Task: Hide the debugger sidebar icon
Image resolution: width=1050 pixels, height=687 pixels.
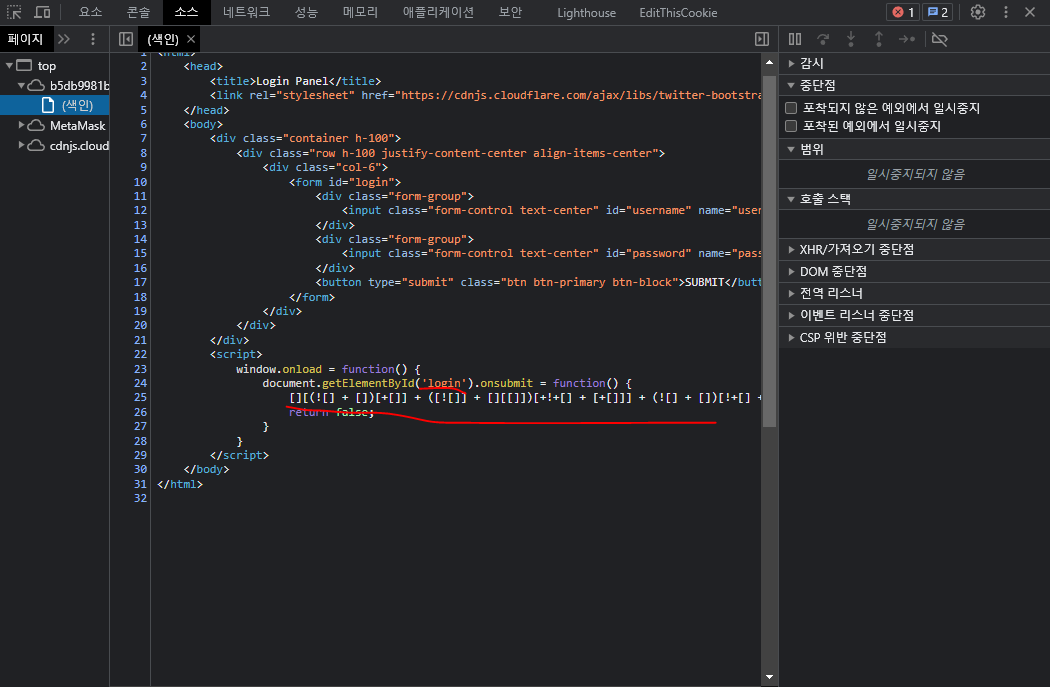Action: pos(761,39)
